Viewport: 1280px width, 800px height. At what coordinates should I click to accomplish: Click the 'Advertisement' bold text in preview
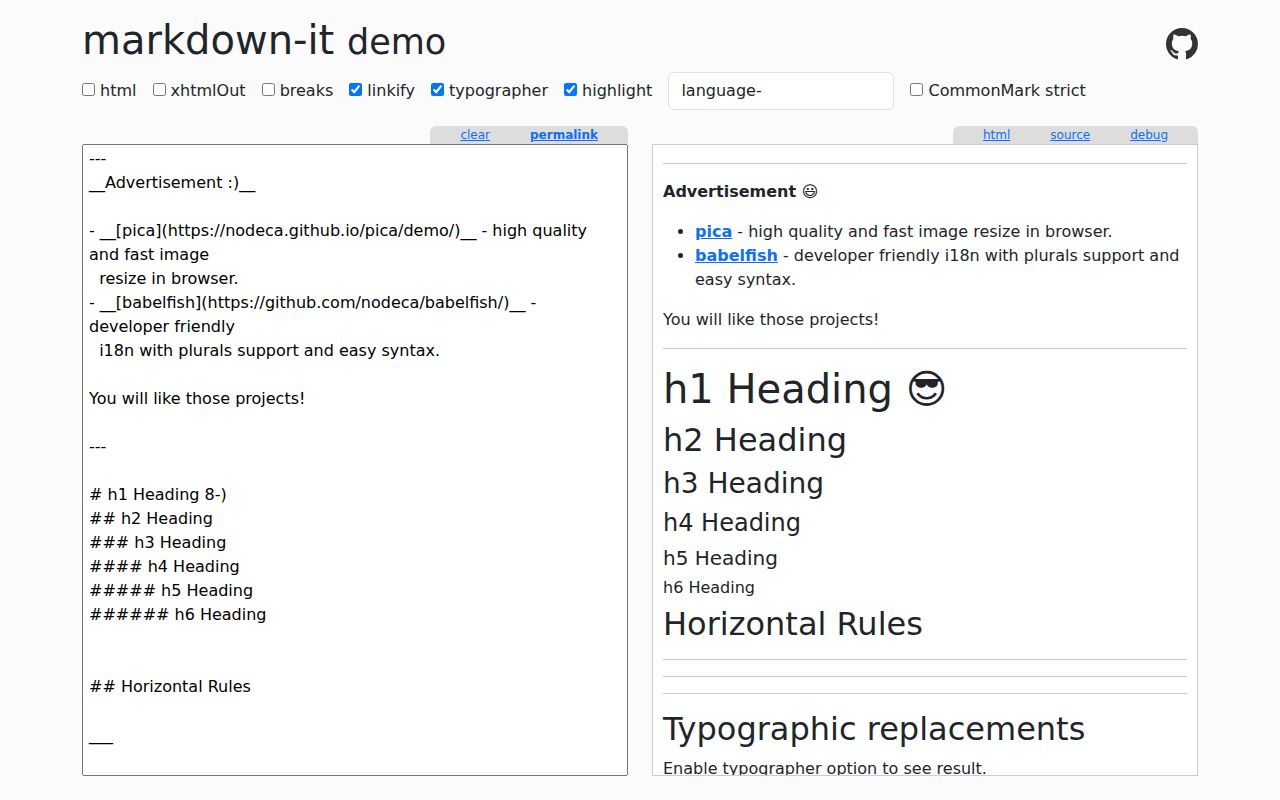(x=730, y=191)
